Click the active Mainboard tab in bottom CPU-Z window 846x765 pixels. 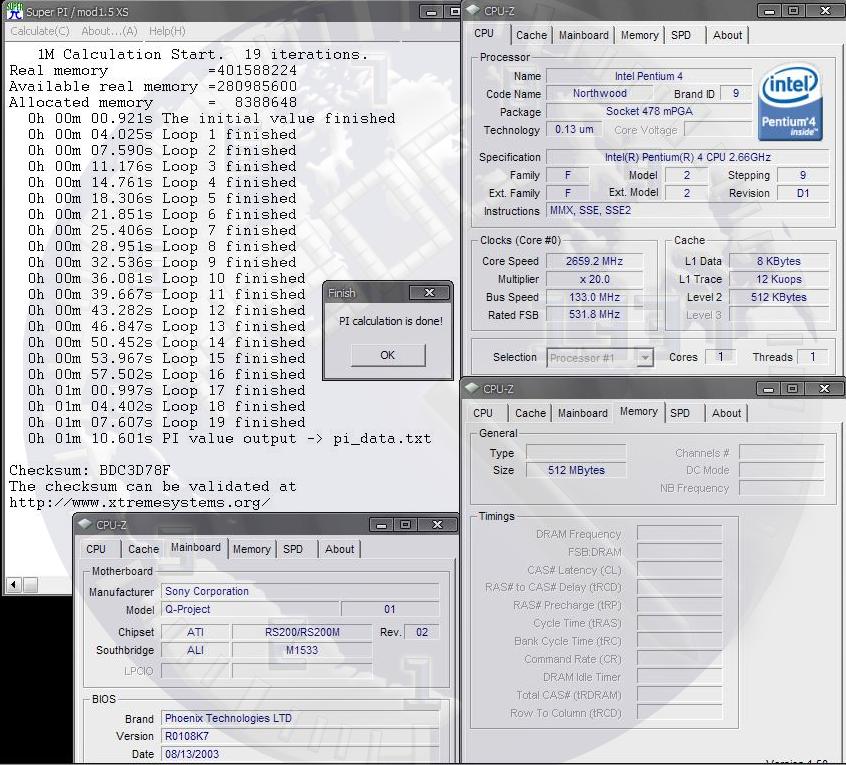(x=196, y=547)
